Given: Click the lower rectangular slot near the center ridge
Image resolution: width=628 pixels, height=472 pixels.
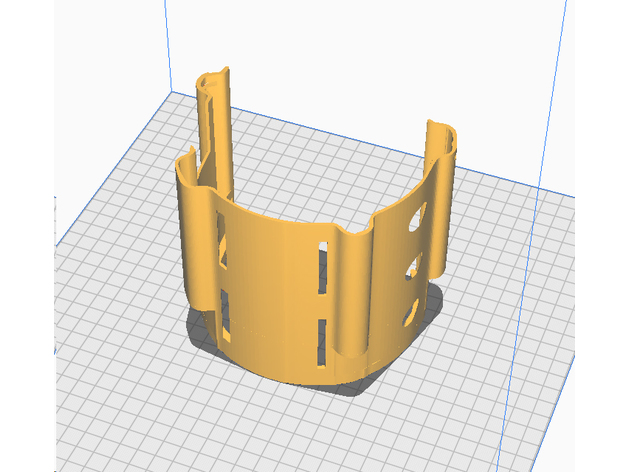Looking at the screenshot, I should [322, 340].
